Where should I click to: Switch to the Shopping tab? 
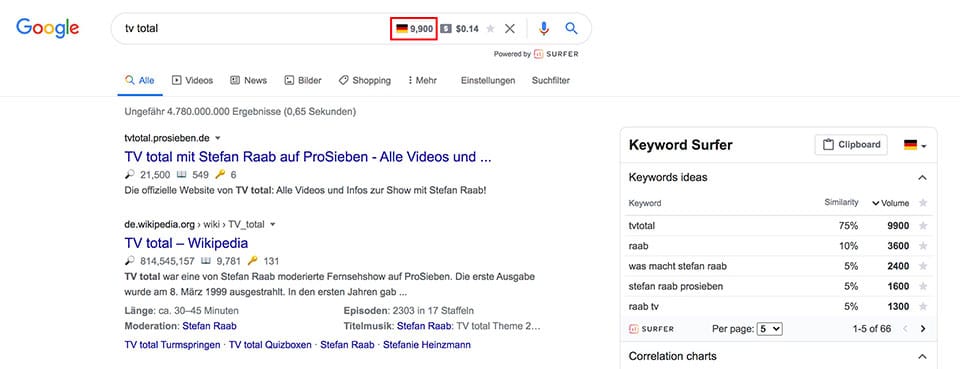click(365, 80)
